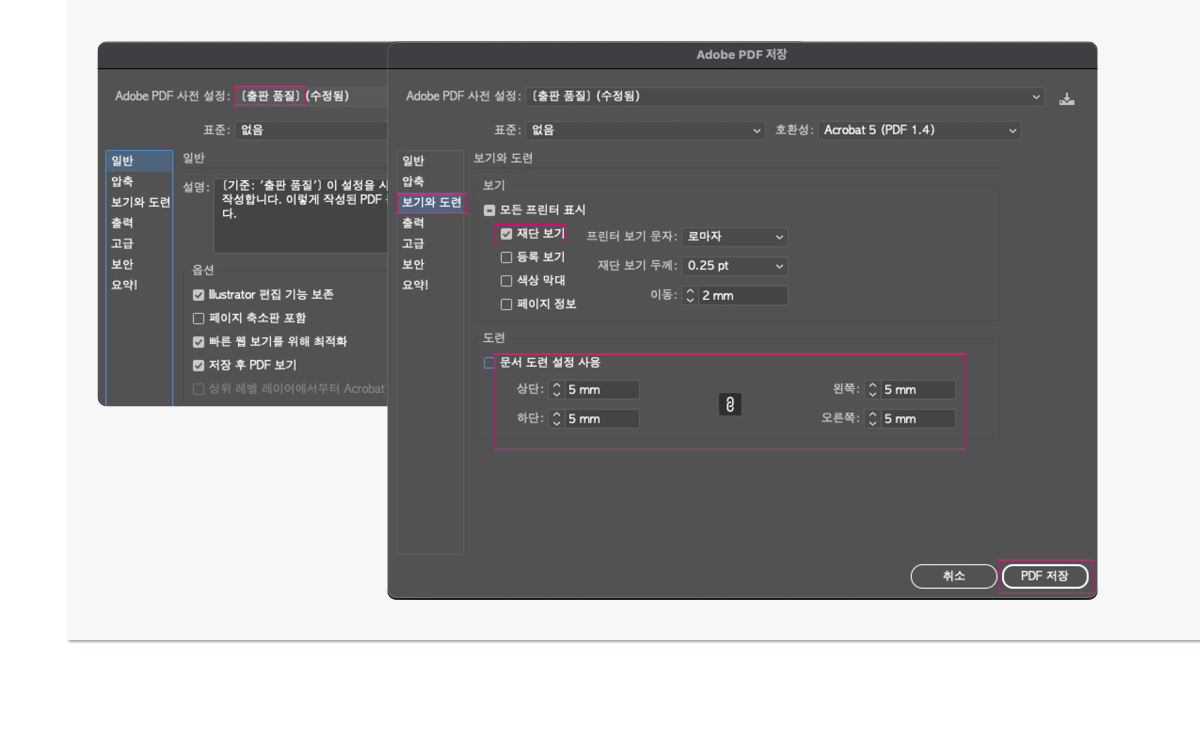Screen dimensions: 1200x740
Task: Select the 압축 section in the sidebar
Action: (x=413, y=181)
